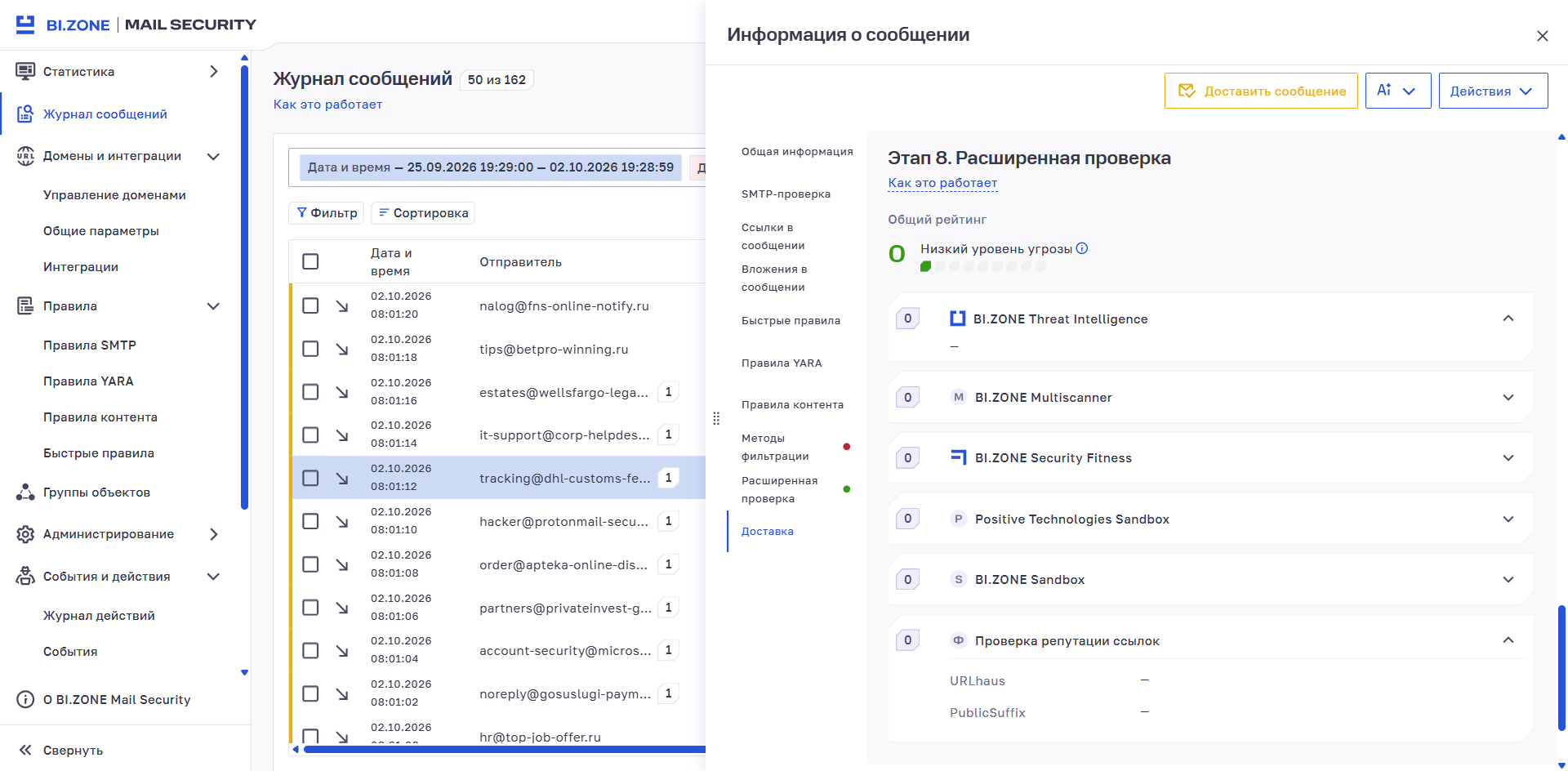Open the Действия dropdown
The width and height of the screenshot is (1568, 771).
(x=1493, y=91)
